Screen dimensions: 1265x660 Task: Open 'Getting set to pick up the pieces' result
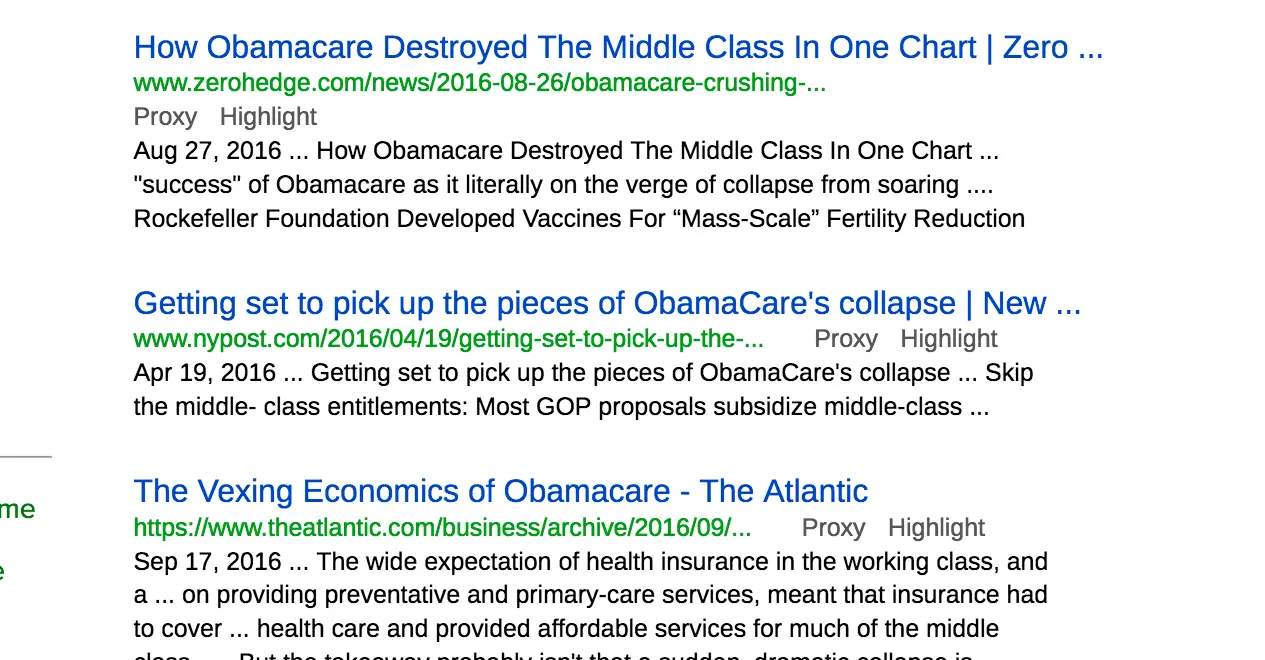click(x=607, y=303)
